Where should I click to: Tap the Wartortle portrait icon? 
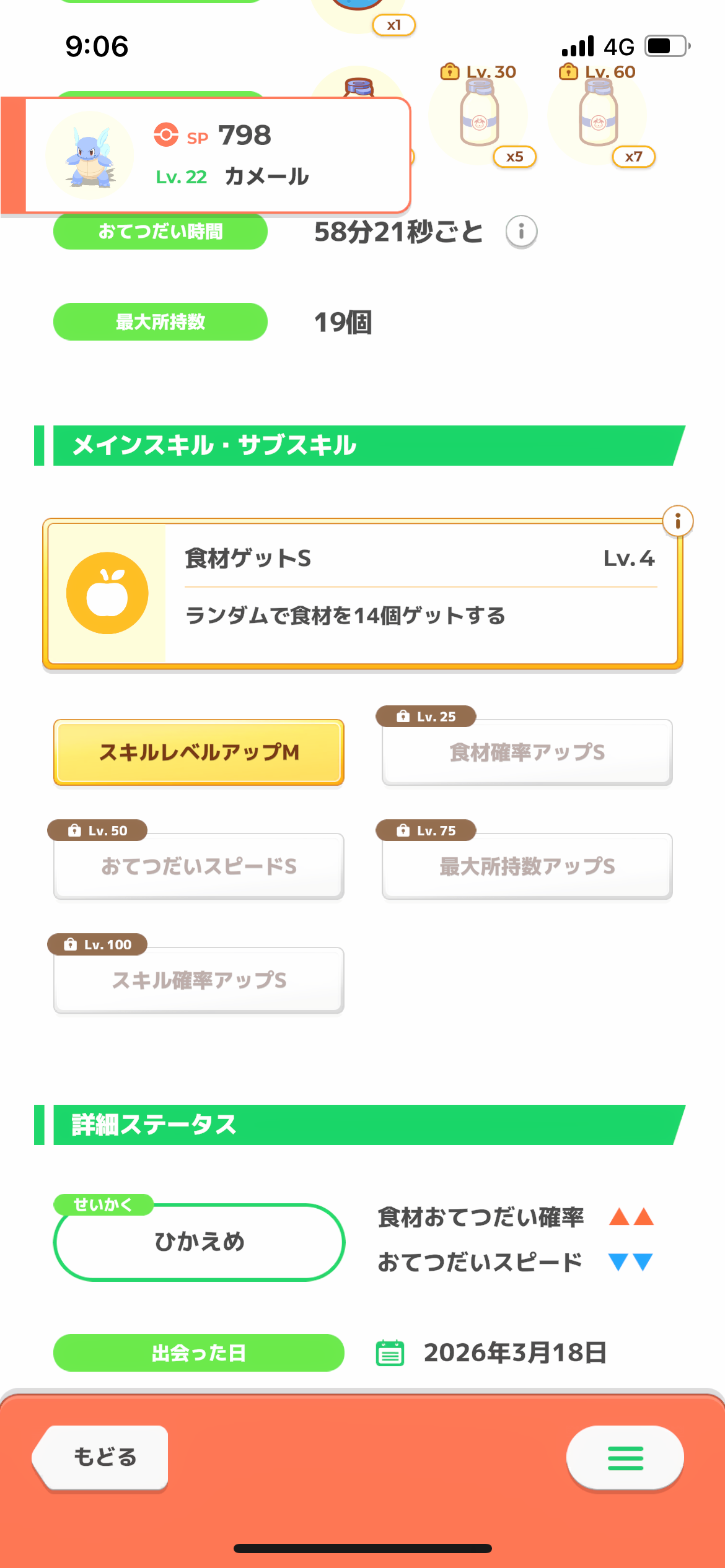tap(90, 155)
